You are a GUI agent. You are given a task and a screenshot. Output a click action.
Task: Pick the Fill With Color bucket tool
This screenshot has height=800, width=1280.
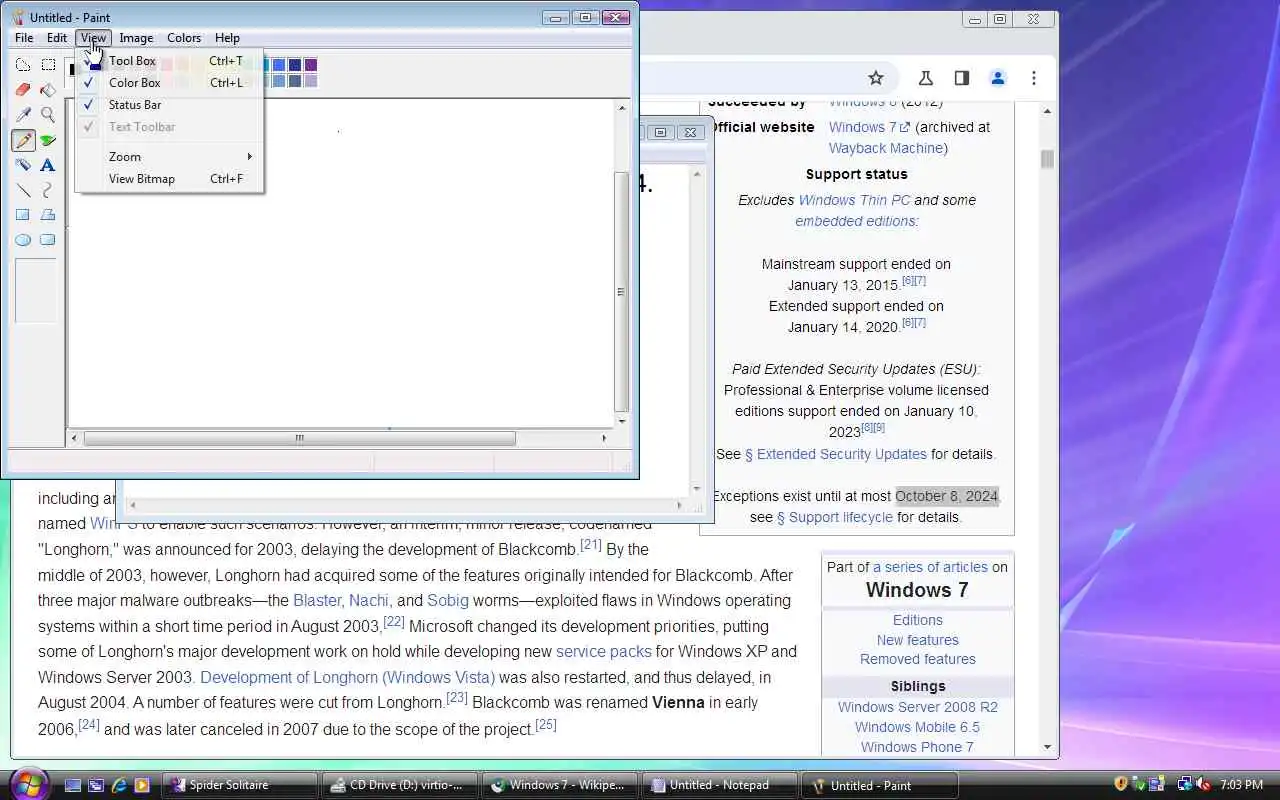click(x=48, y=90)
